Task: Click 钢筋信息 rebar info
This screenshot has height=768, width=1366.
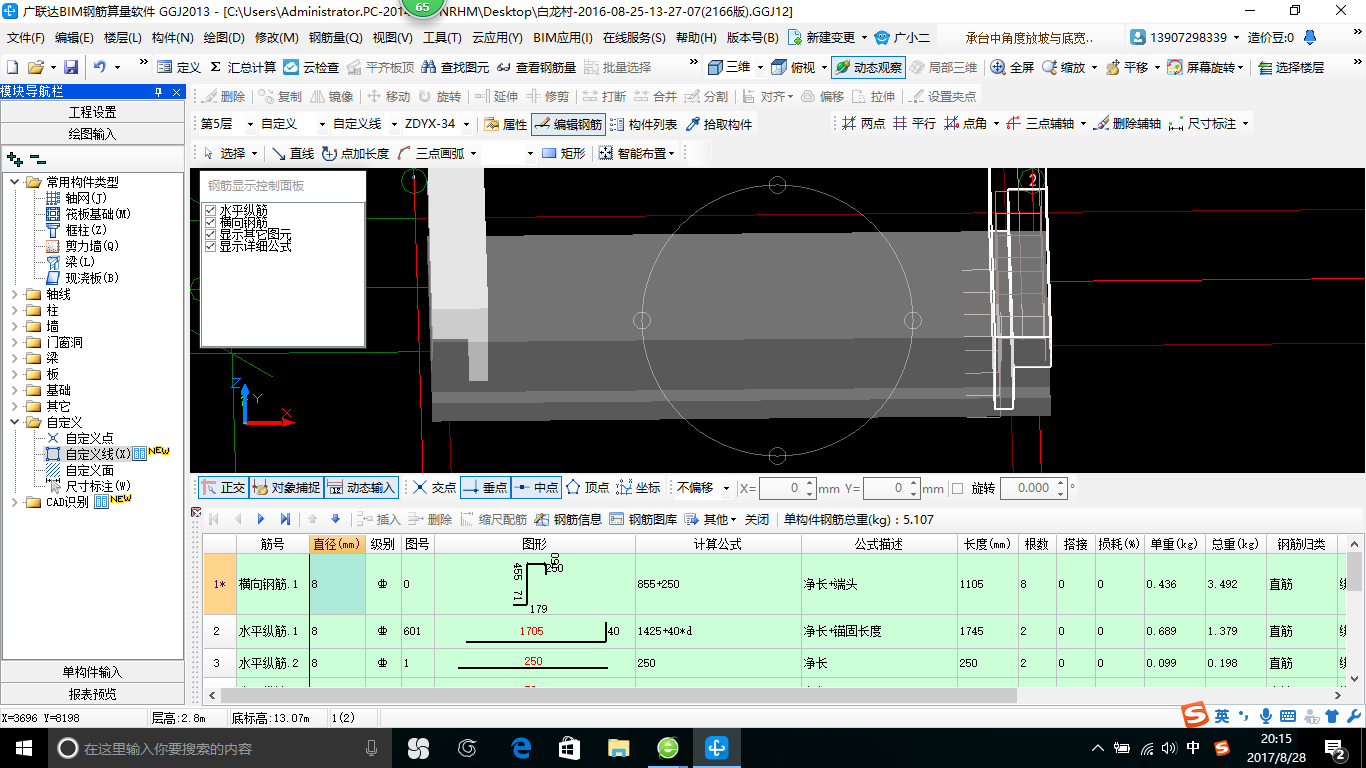Action: pyautogui.click(x=568, y=520)
